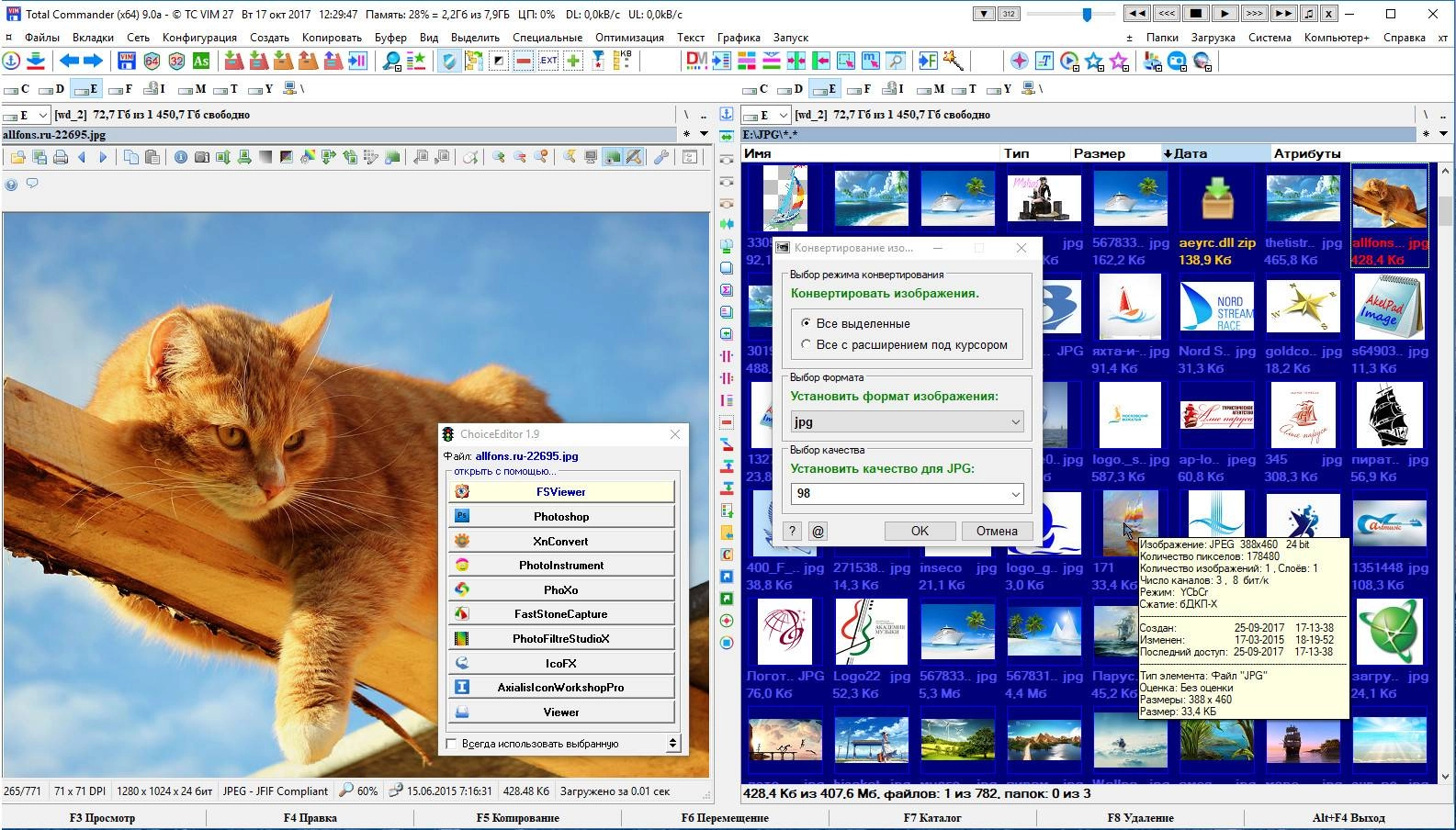Choose XnConvert in ChoiceEditor list
Viewport: 1456px width, 830px height.
561,541
